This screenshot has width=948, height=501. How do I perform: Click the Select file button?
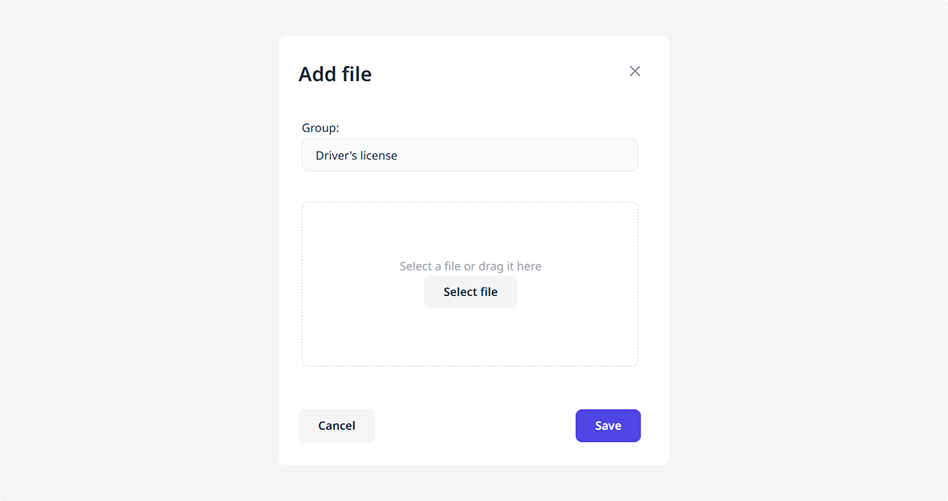click(470, 292)
